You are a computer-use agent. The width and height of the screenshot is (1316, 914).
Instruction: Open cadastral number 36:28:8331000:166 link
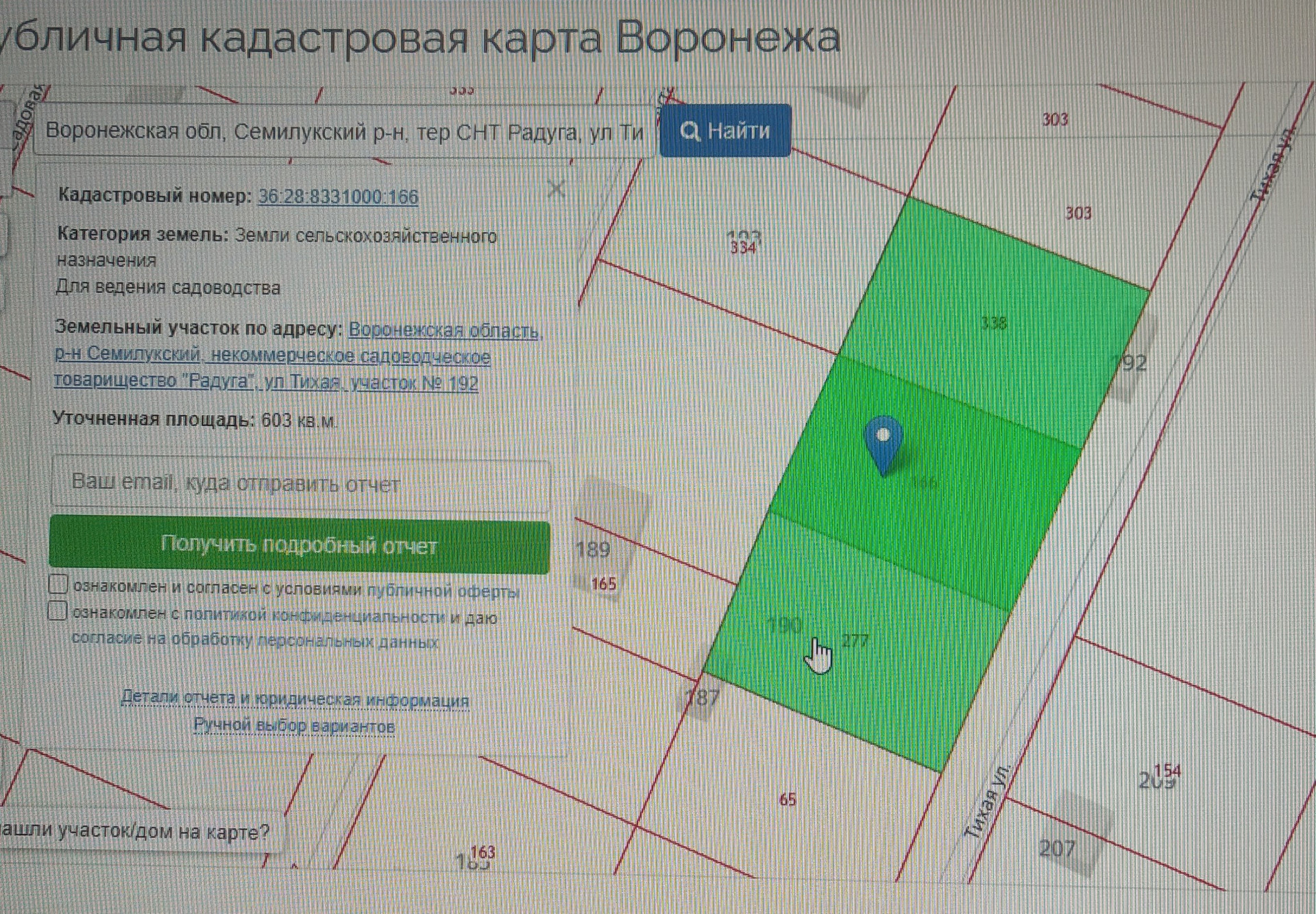click(338, 197)
